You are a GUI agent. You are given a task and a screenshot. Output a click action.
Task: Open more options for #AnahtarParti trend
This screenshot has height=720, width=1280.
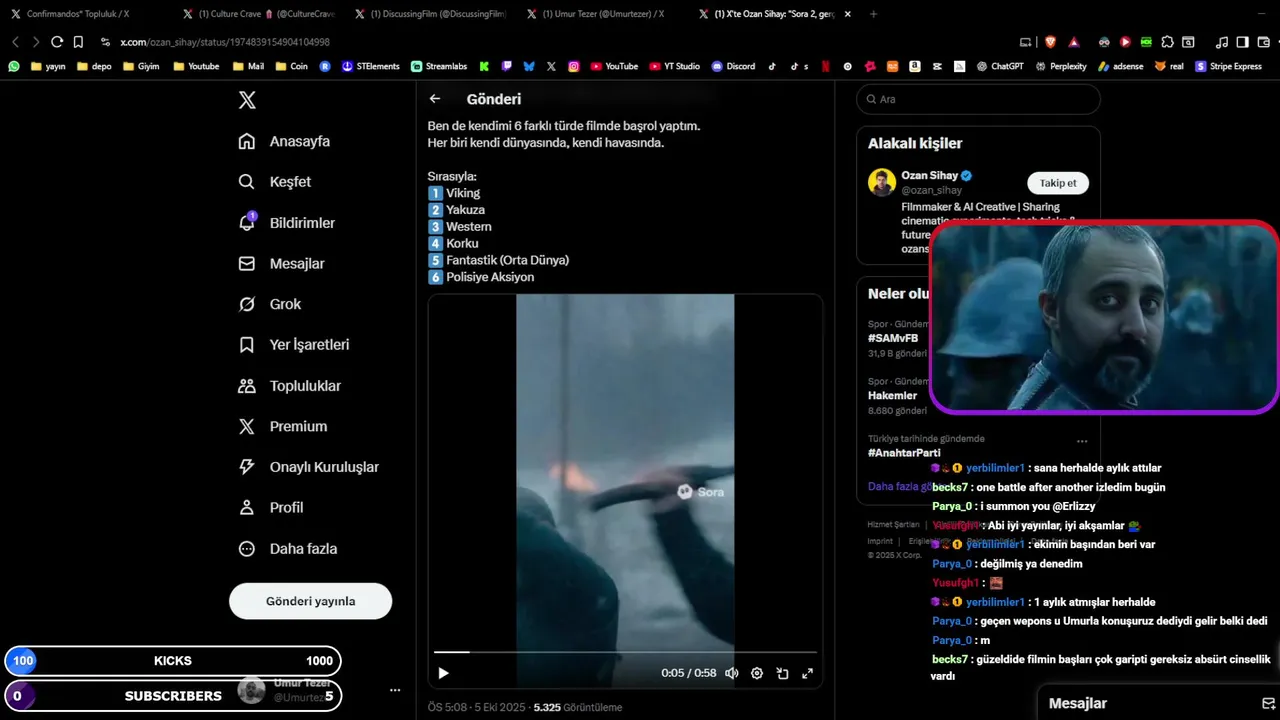click(1082, 440)
